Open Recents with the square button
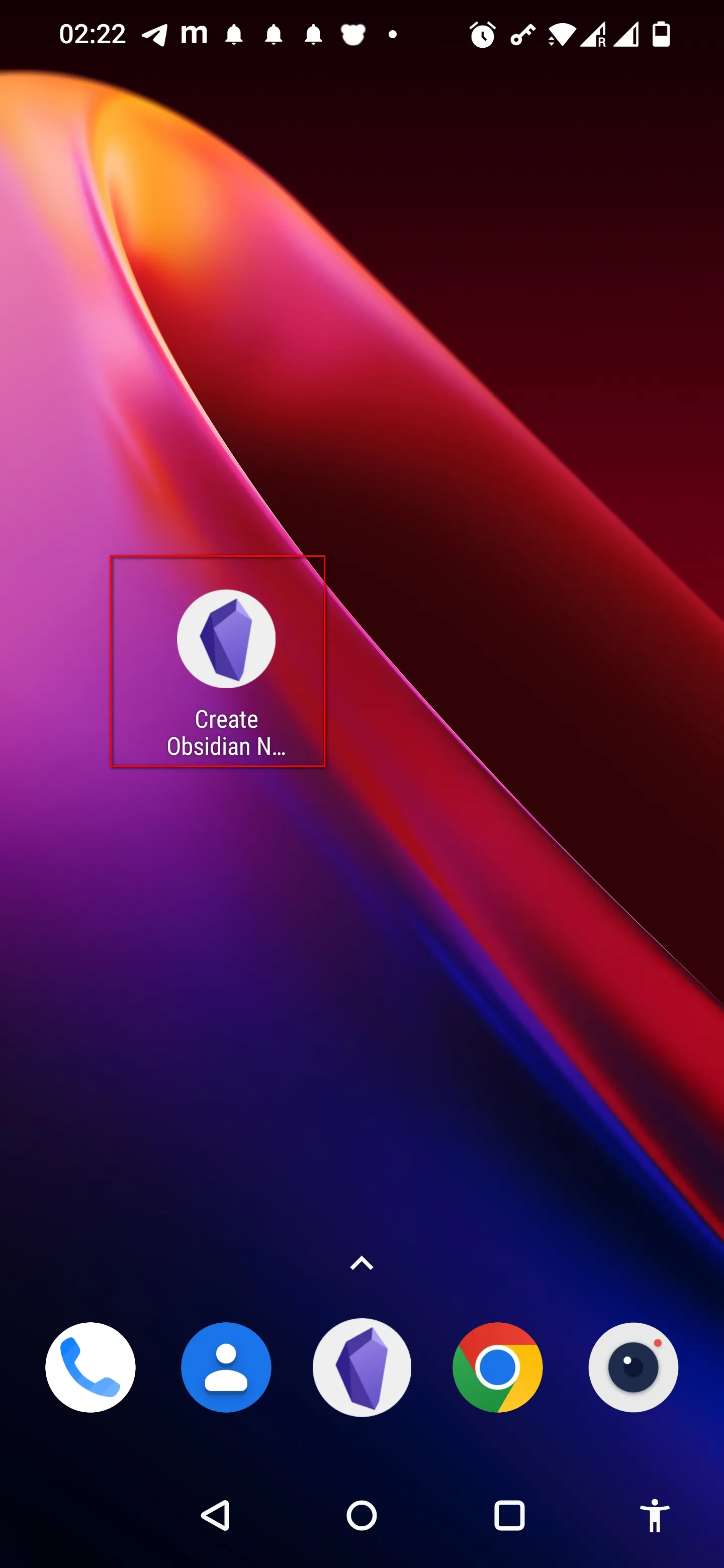724x1568 pixels. (x=509, y=1515)
